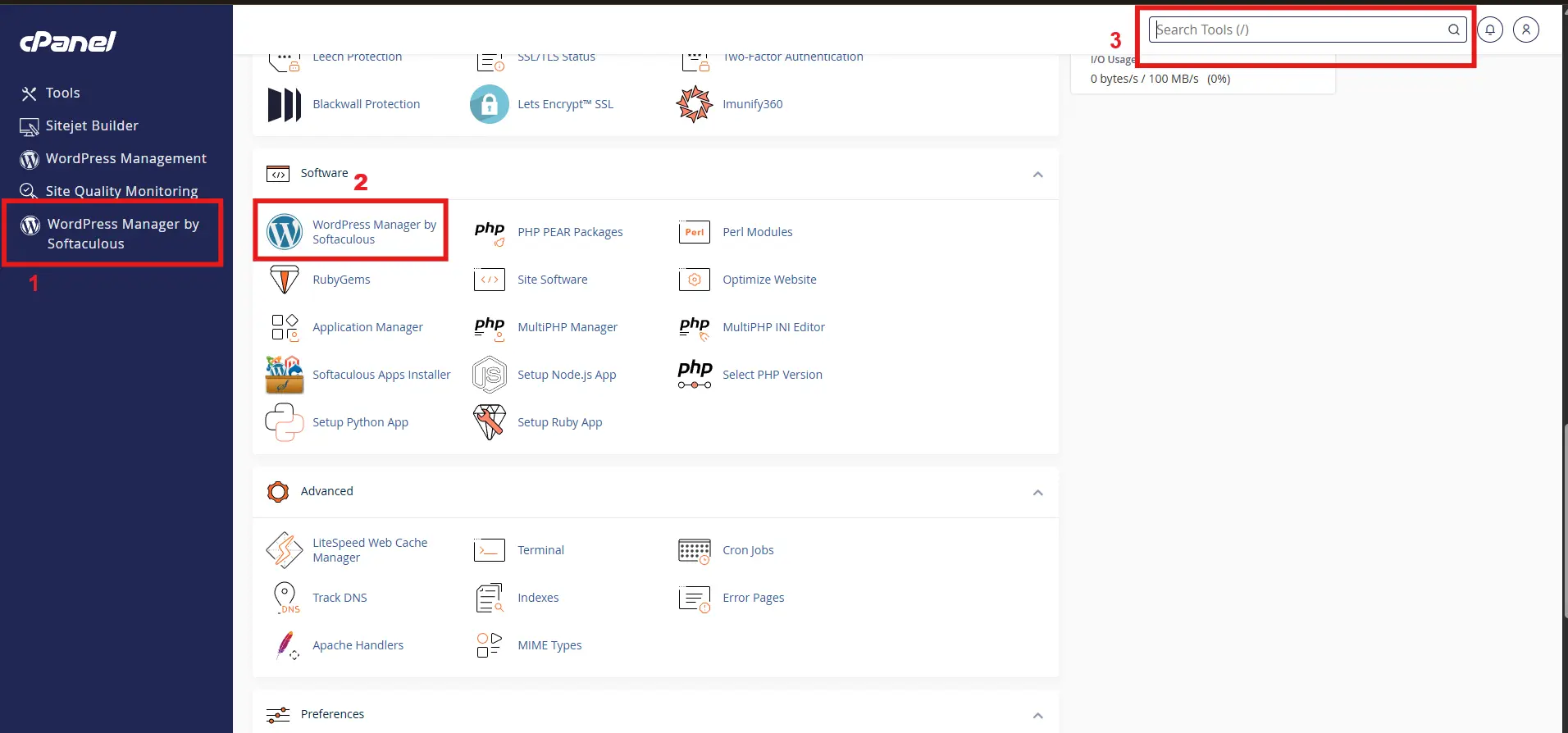Click the Setup Ruby App icon

[x=490, y=422]
